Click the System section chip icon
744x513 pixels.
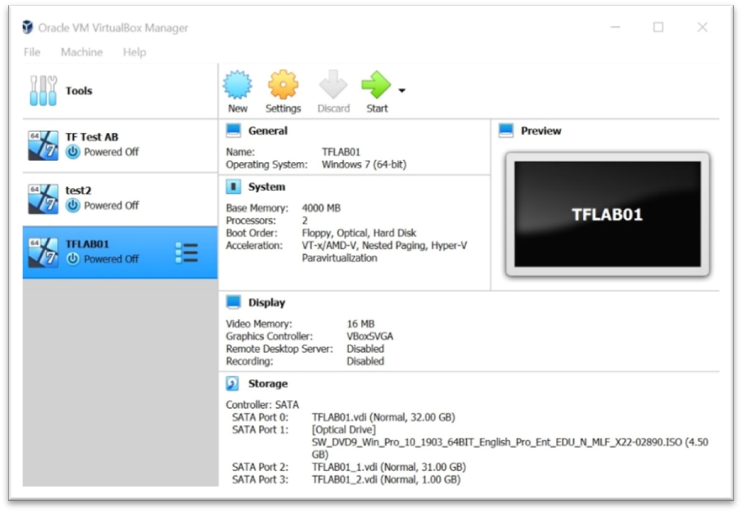(x=233, y=187)
